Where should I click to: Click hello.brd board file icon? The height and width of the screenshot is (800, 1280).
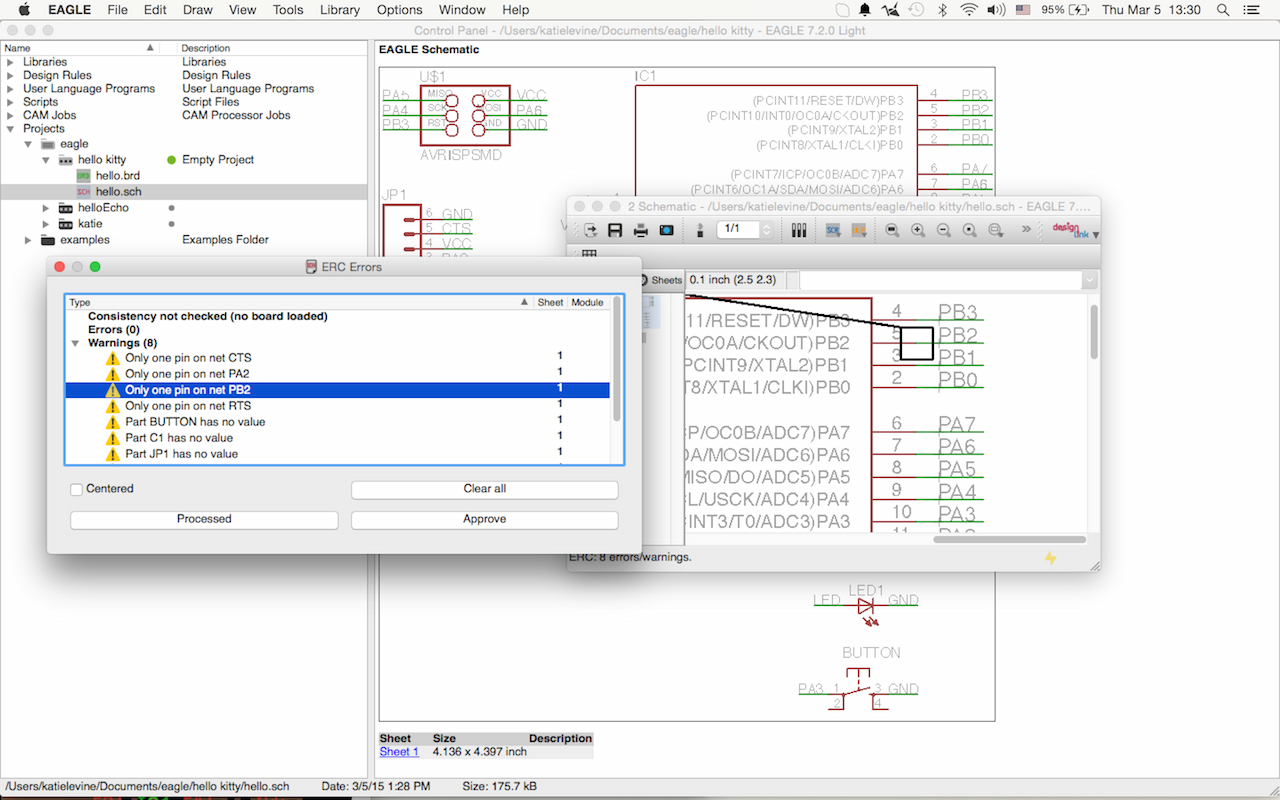click(x=83, y=175)
